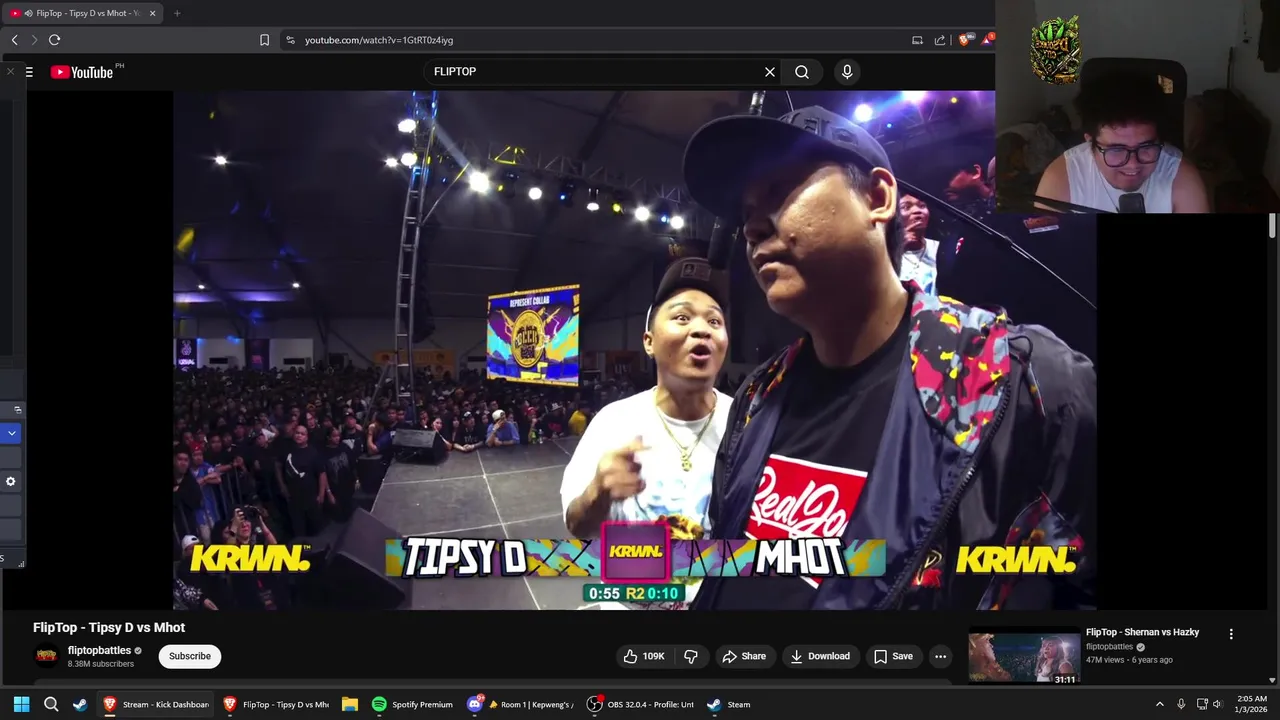Expand the blue chevron in left panel
Viewport: 1280px width, 720px height.
pos(11,433)
